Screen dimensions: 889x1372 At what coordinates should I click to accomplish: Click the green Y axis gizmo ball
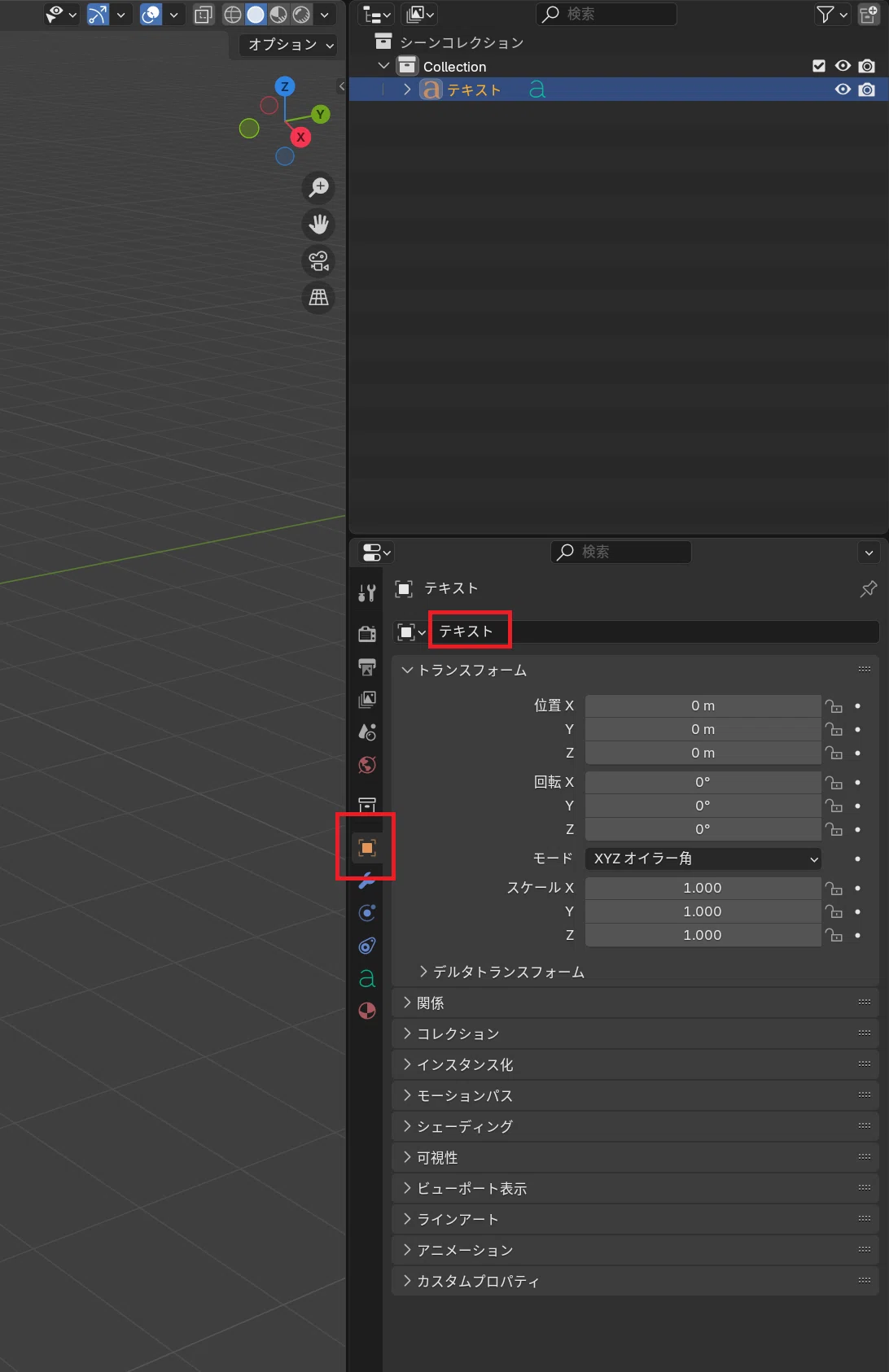[x=320, y=115]
